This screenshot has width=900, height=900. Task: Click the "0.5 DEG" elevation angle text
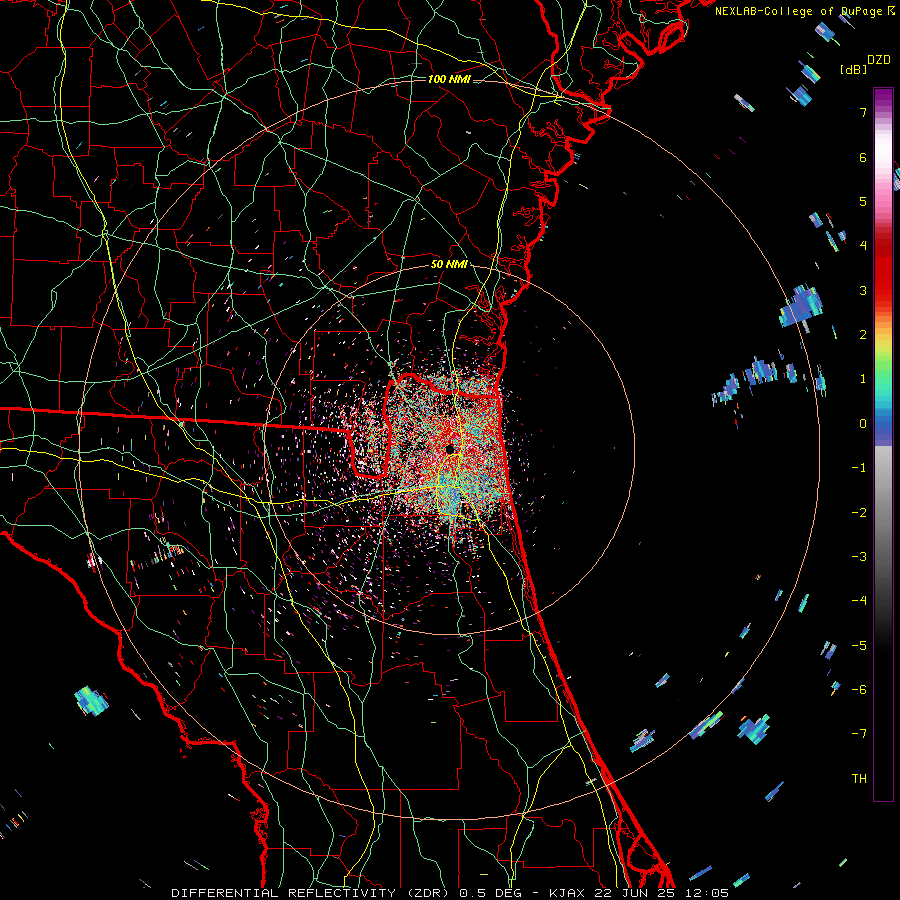492,893
